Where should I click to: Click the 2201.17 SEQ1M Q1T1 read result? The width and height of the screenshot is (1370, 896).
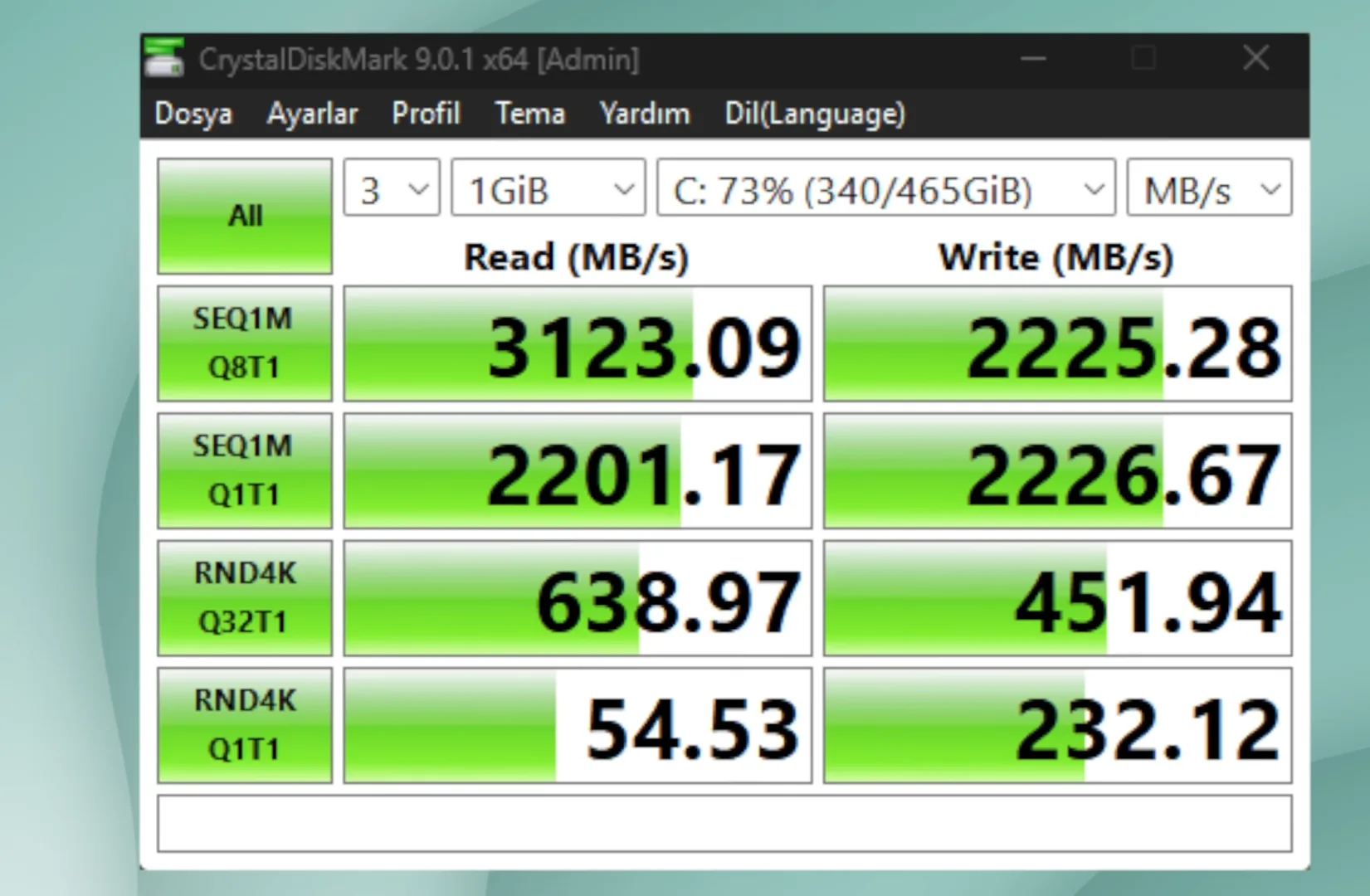pos(578,470)
